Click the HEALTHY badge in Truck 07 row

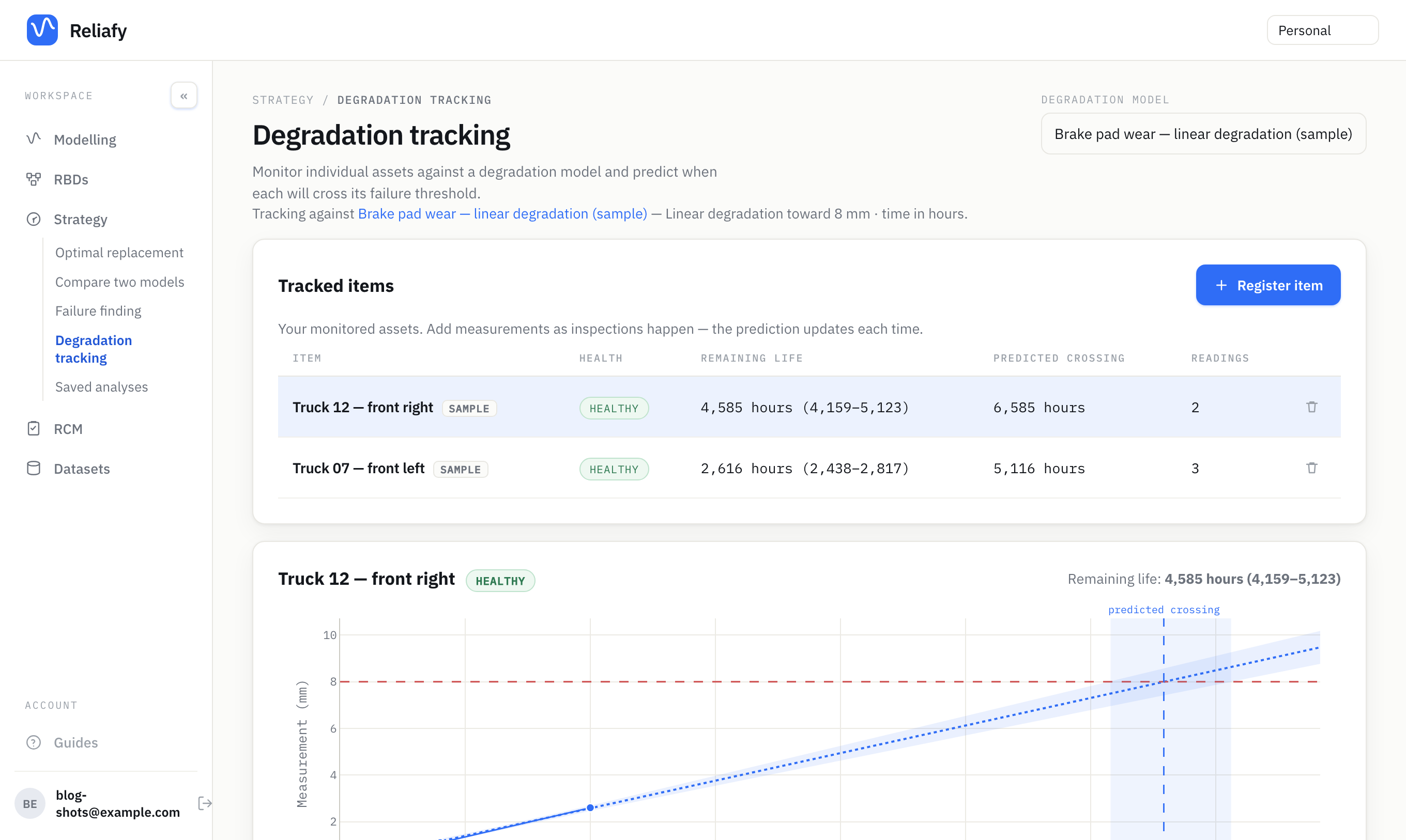point(614,469)
